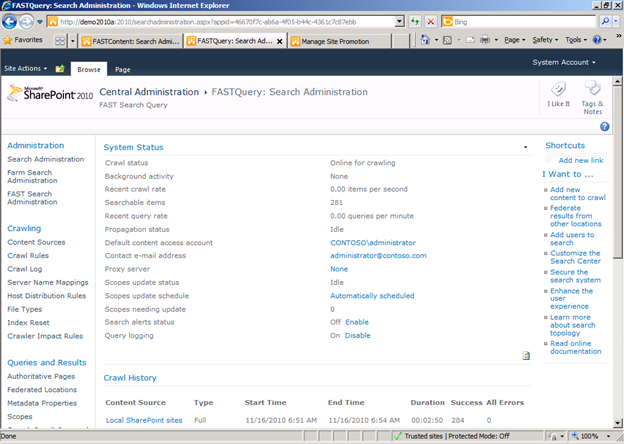Switch to FASTContent Search Admin tab

[131, 41]
